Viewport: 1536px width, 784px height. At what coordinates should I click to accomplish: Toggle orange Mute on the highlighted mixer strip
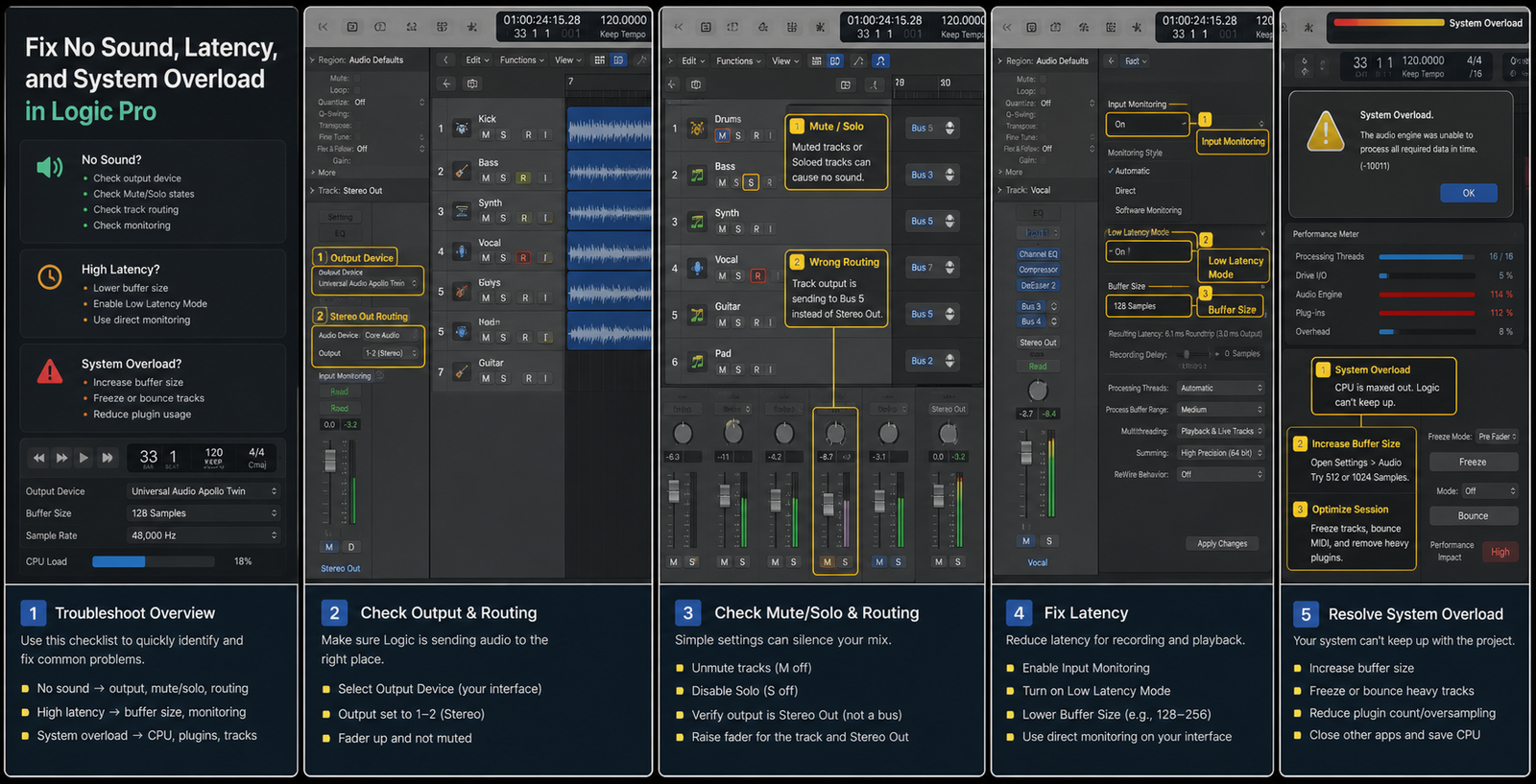pyautogui.click(x=828, y=562)
